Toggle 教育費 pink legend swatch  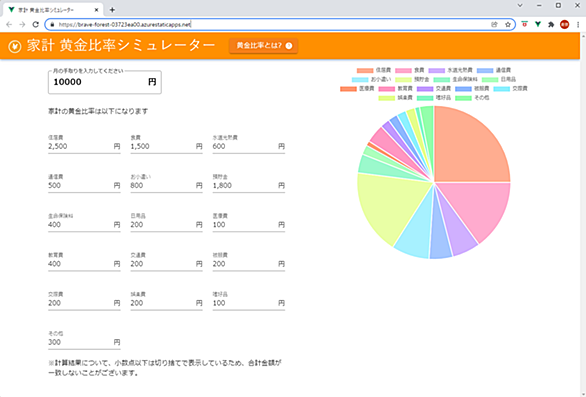click(x=386, y=89)
